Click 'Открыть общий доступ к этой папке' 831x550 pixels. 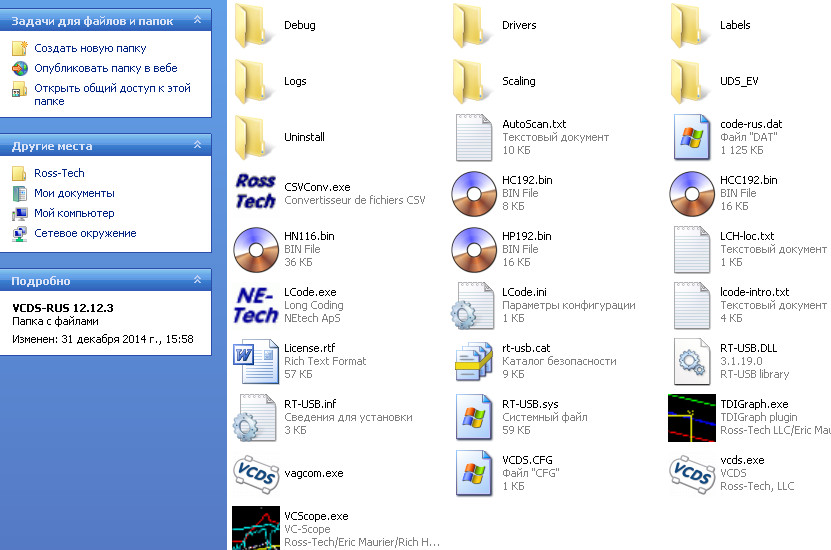[112, 95]
